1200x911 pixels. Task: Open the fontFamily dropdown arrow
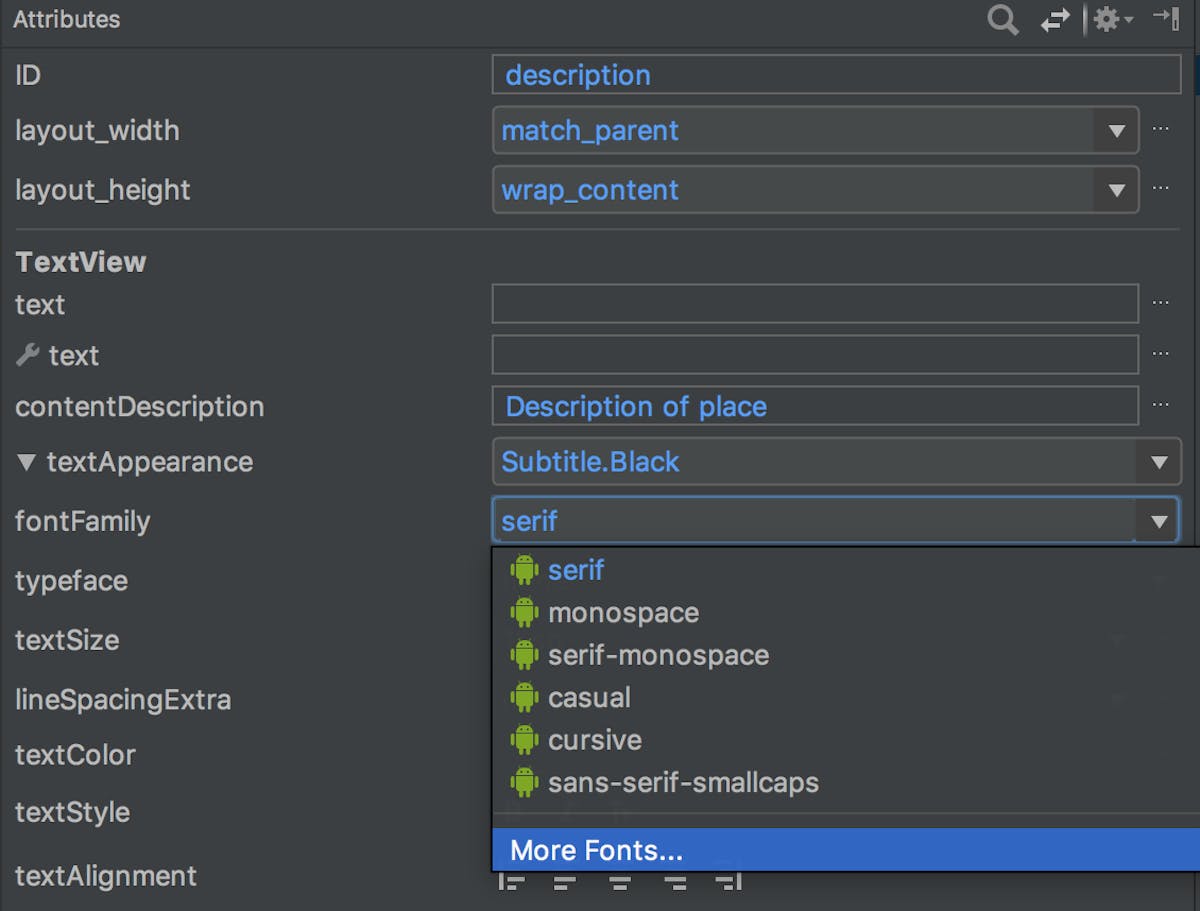(1158, 520)
